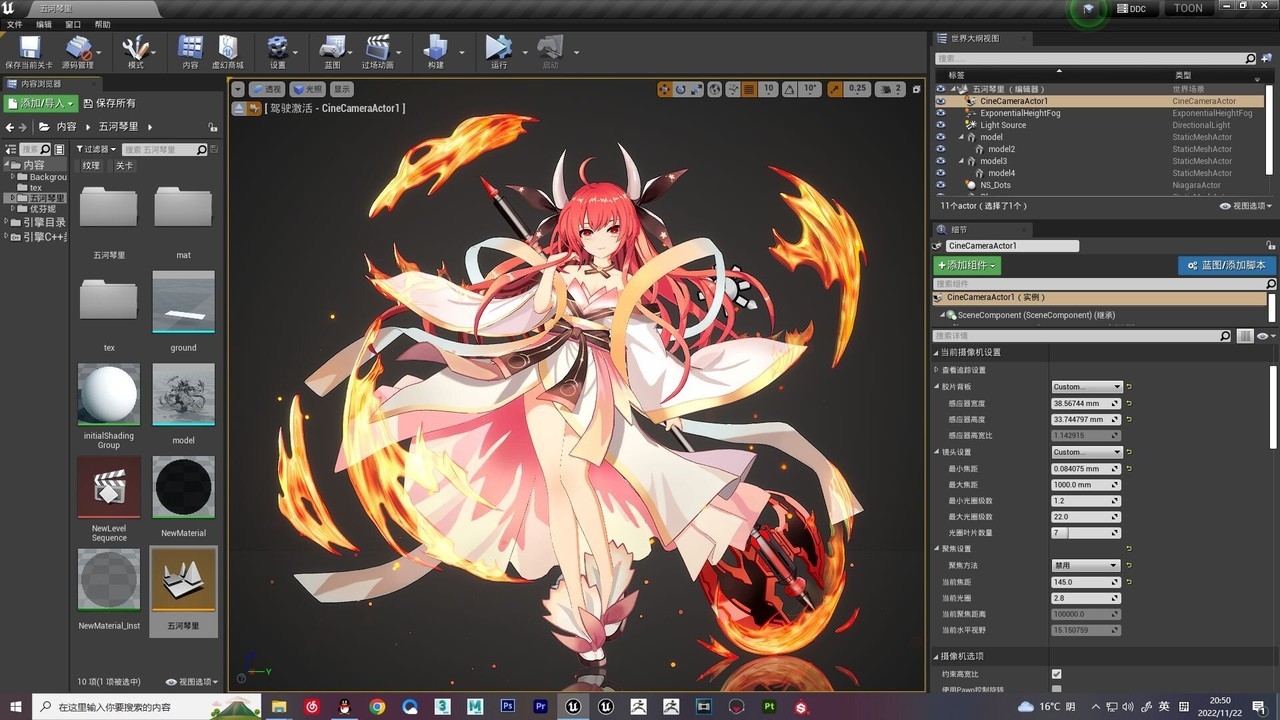Select the rotate gizmo in the viewport toolbar
1280x720 pixels.
pyautogui.click(x=681, y=89)
